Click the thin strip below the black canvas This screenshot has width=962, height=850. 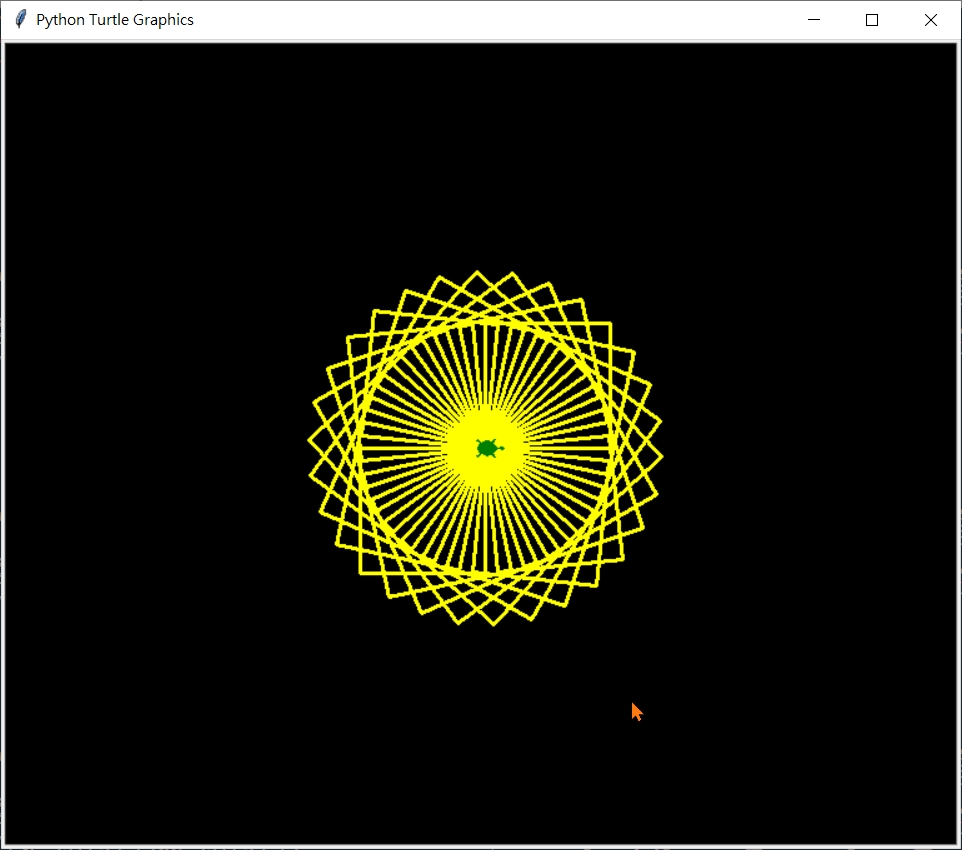(x=480, y=845)
